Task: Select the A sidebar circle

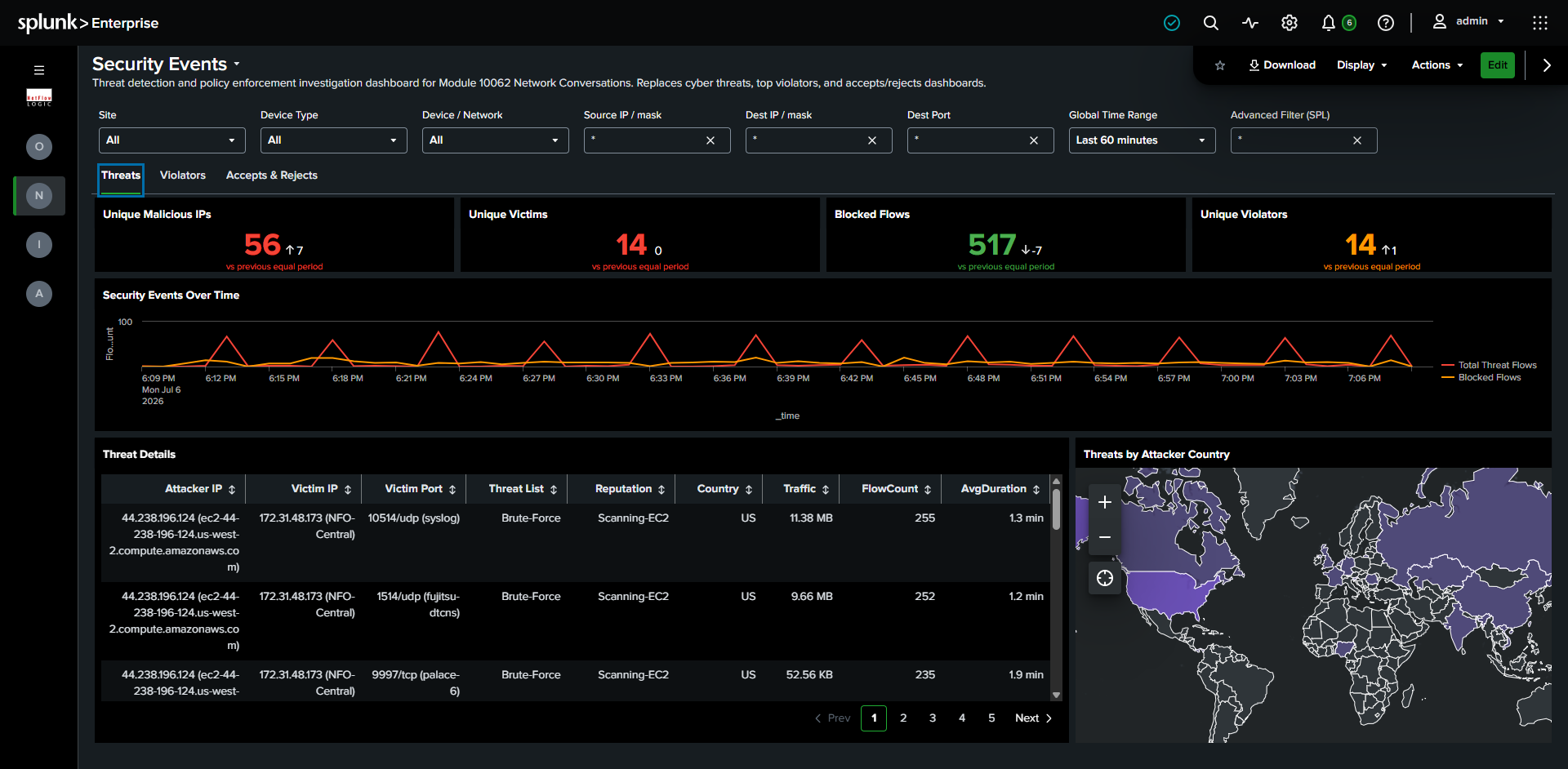Action: tap(39, 294)
